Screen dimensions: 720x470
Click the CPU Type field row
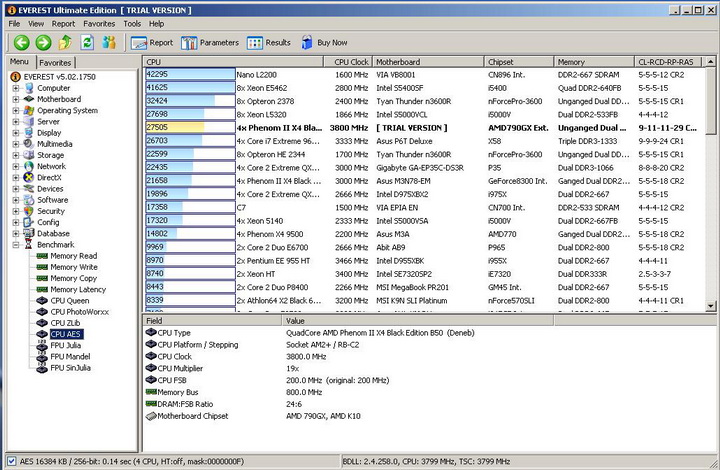point(349,333)
